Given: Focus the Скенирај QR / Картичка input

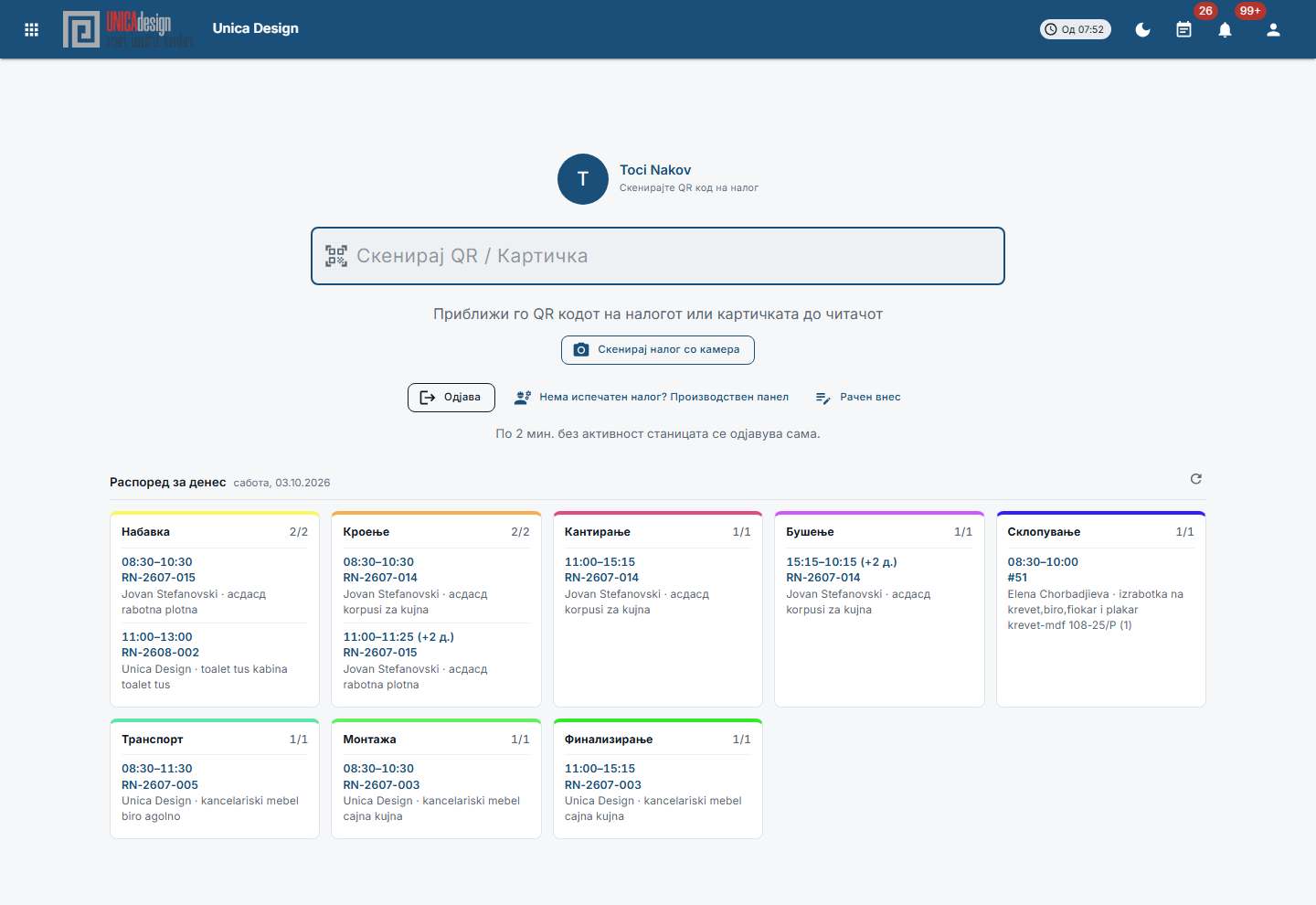Looking at the screenshot, I should [x=658, y=256].
